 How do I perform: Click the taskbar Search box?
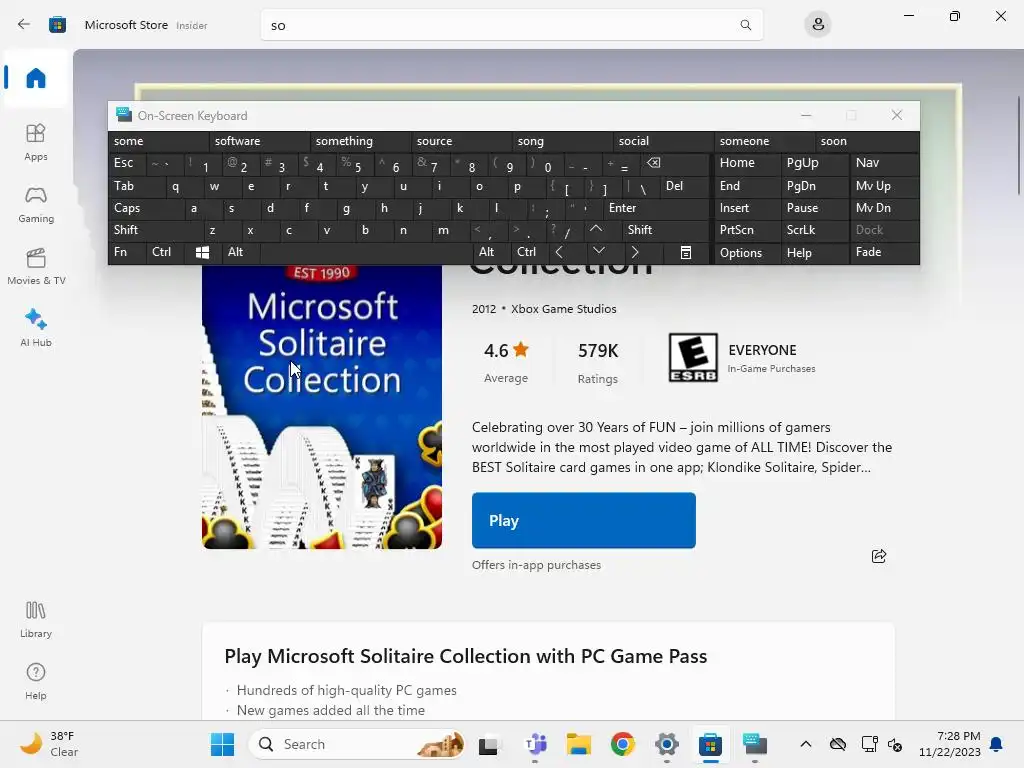point(358,744)
